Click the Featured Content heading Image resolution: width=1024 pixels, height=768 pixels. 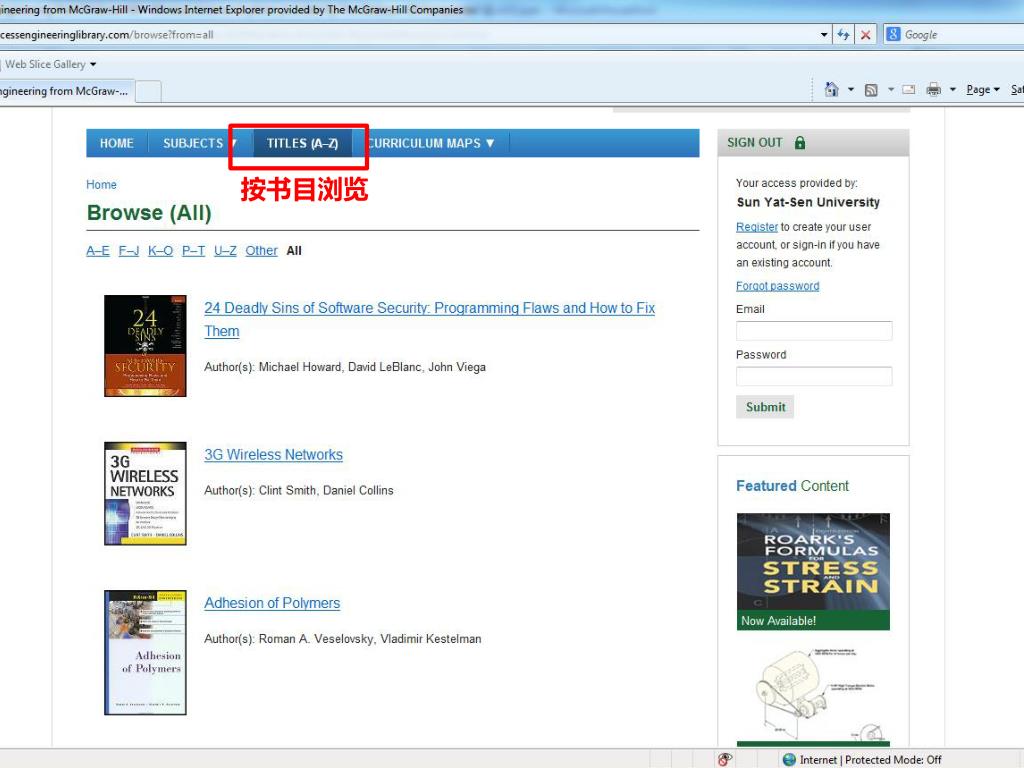[792, 486]
